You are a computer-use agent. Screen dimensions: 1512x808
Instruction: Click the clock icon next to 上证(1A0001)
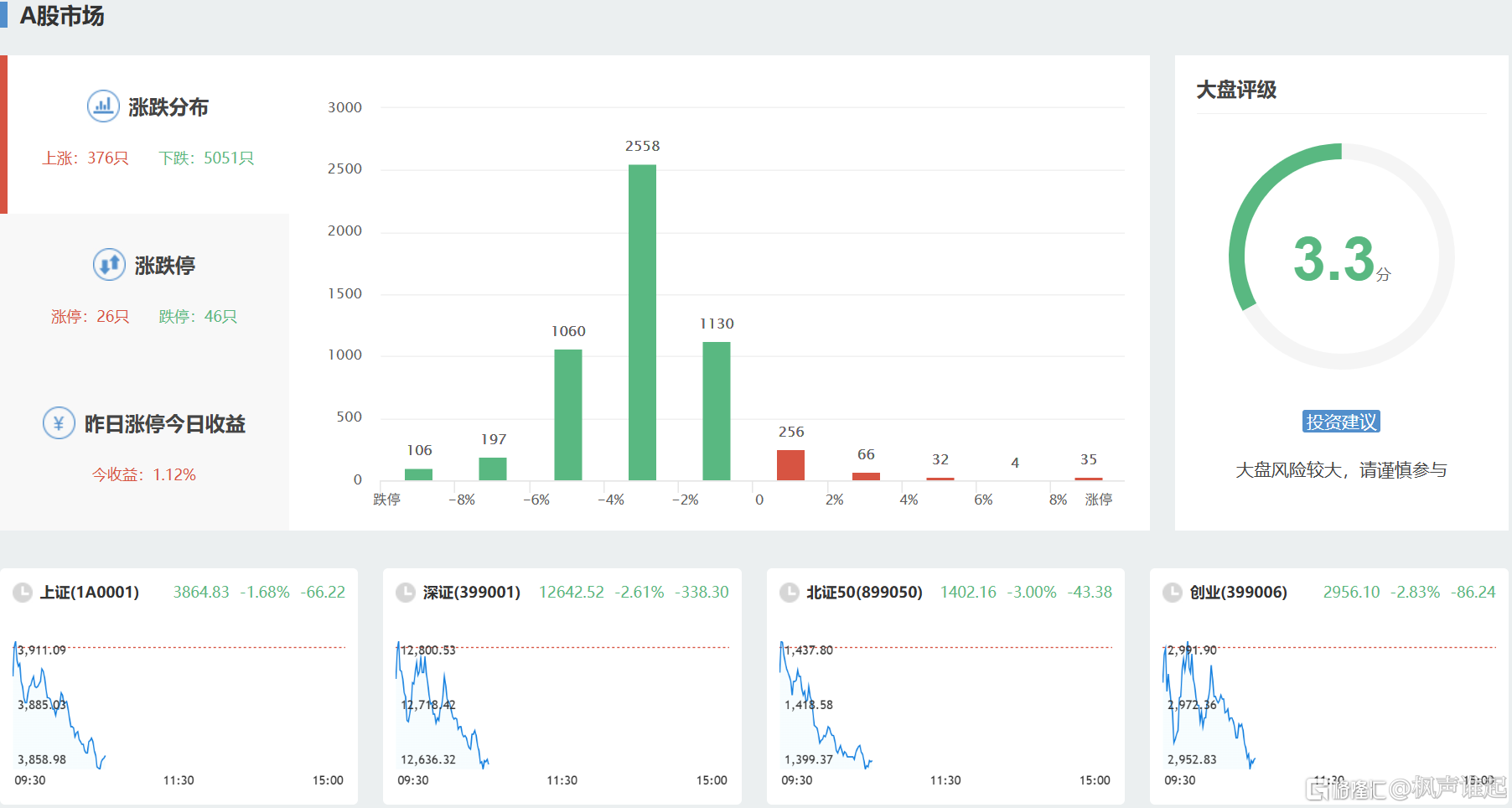23,593
